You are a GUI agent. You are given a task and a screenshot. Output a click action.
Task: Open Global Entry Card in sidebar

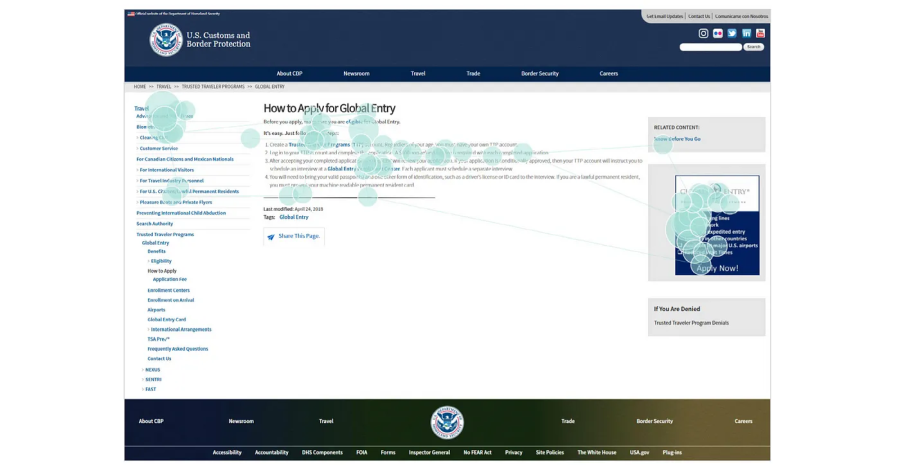tap(167, 320)
